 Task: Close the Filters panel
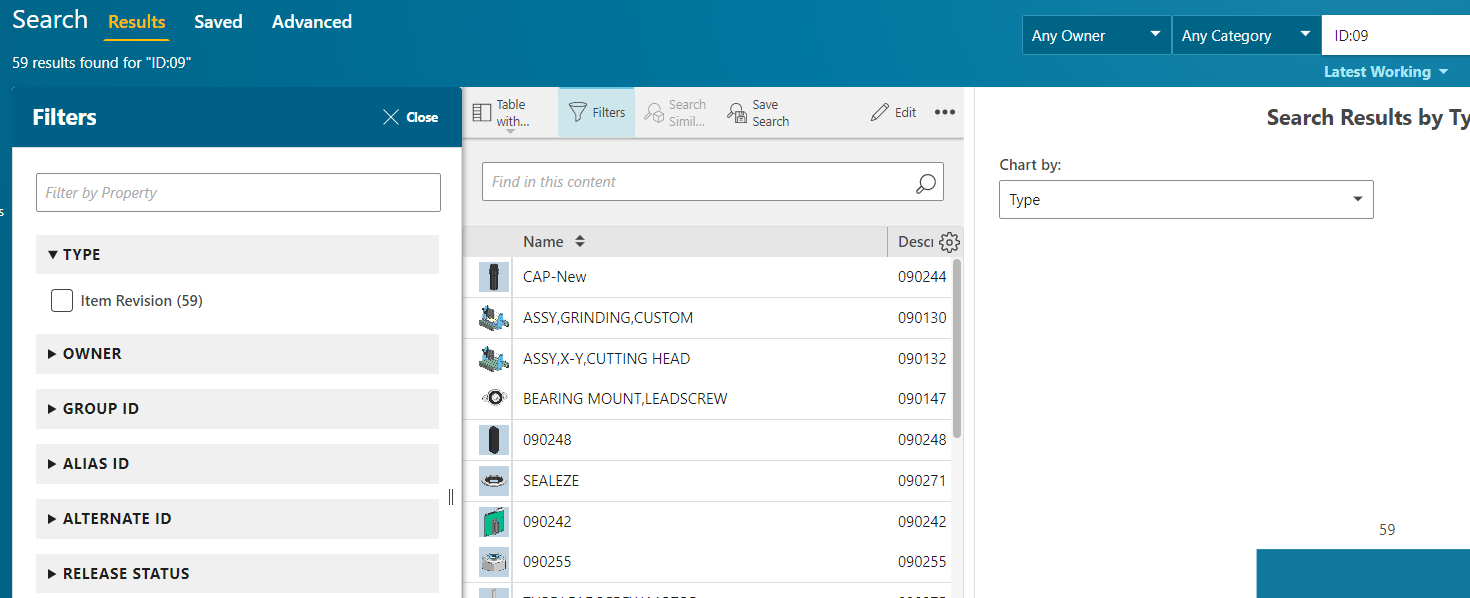pyautogui.click(x=410, y=117)
